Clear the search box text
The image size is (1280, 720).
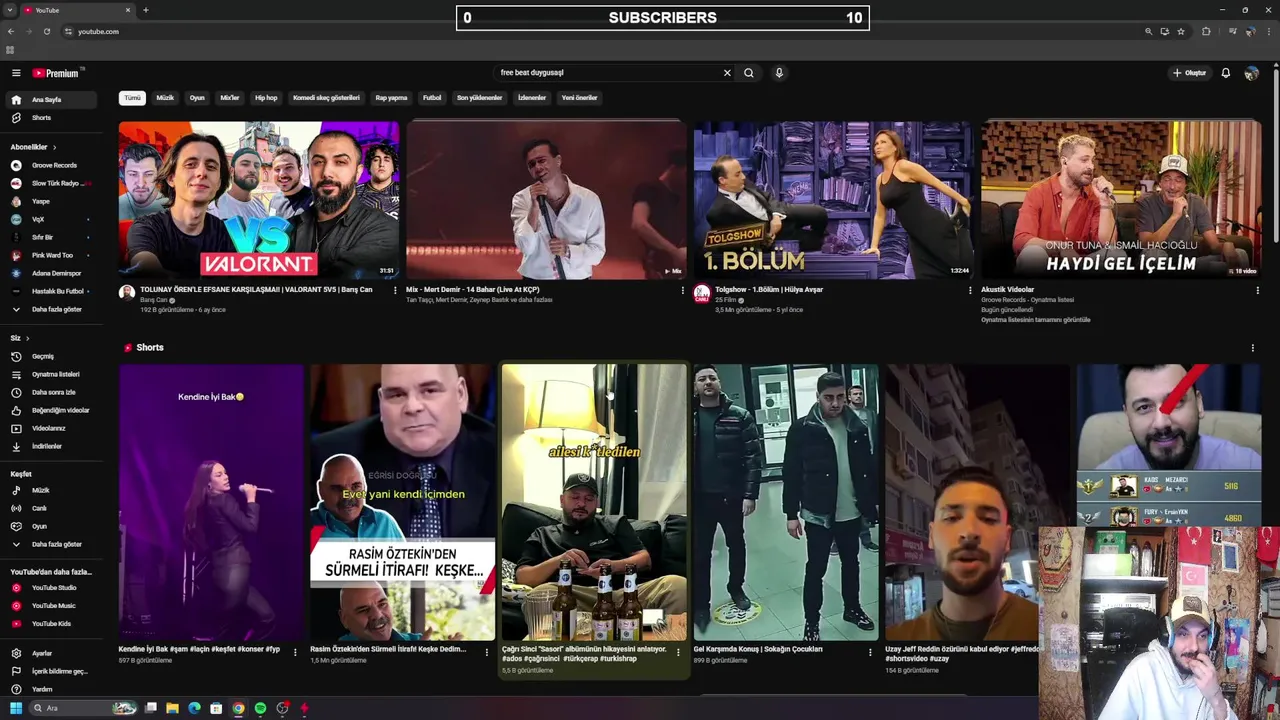tap(727, 73)
